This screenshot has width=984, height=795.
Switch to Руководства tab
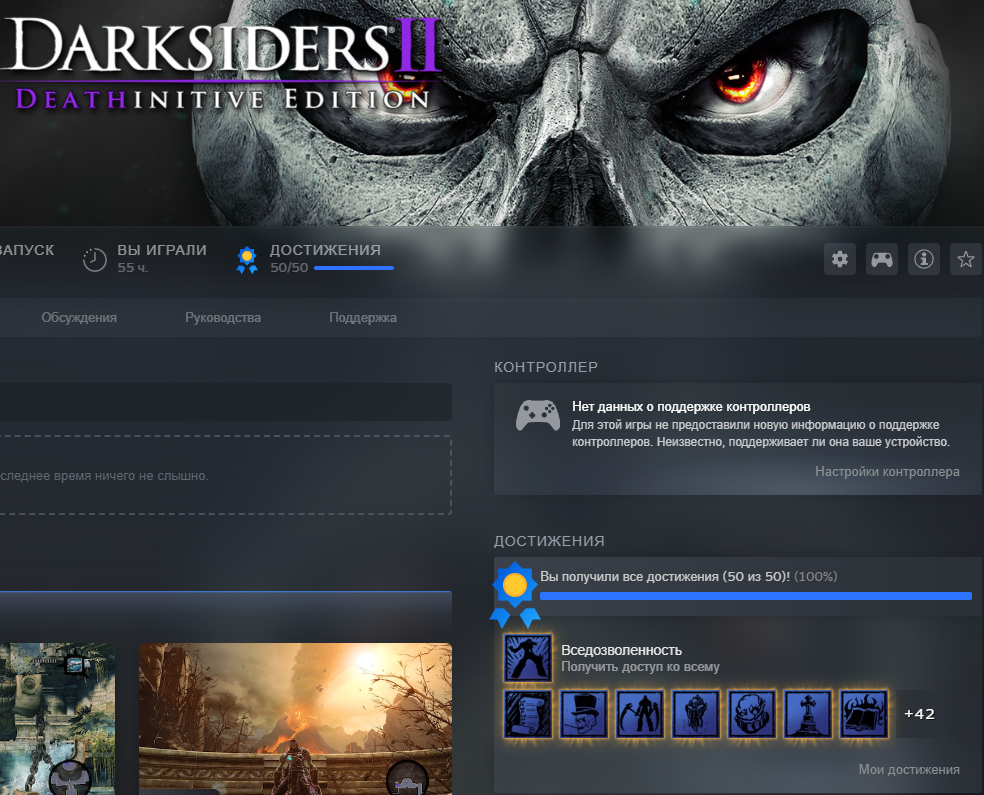223,317
